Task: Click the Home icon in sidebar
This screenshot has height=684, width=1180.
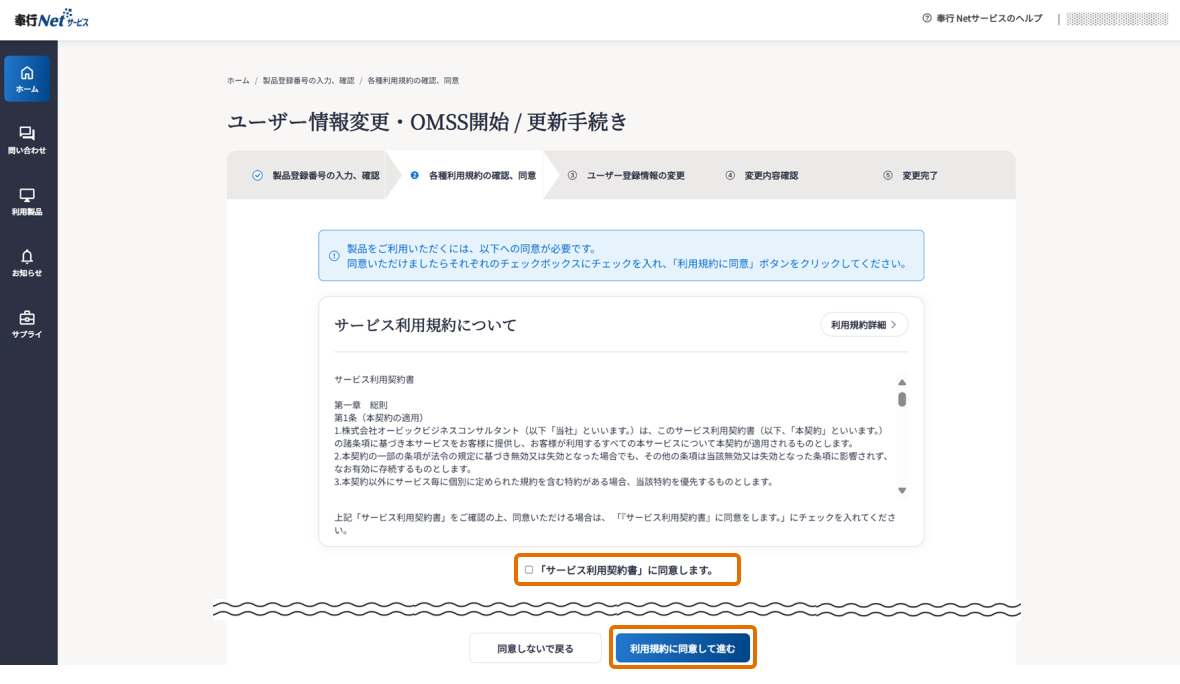Action: coord(27,73)
